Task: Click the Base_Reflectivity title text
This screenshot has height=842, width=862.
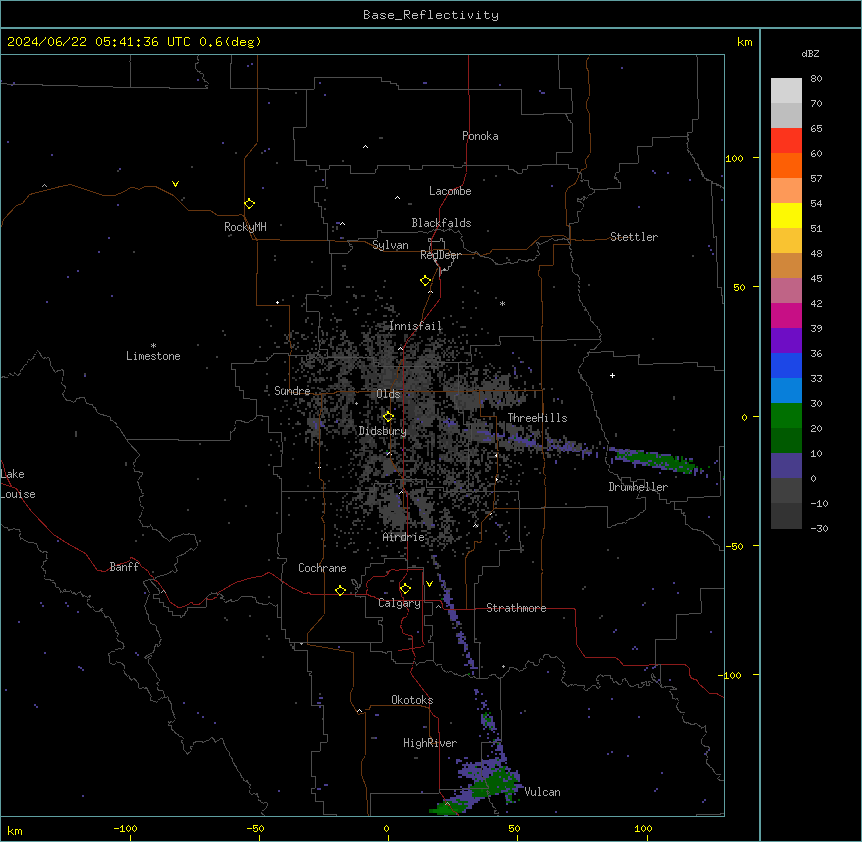Action: 431,15
